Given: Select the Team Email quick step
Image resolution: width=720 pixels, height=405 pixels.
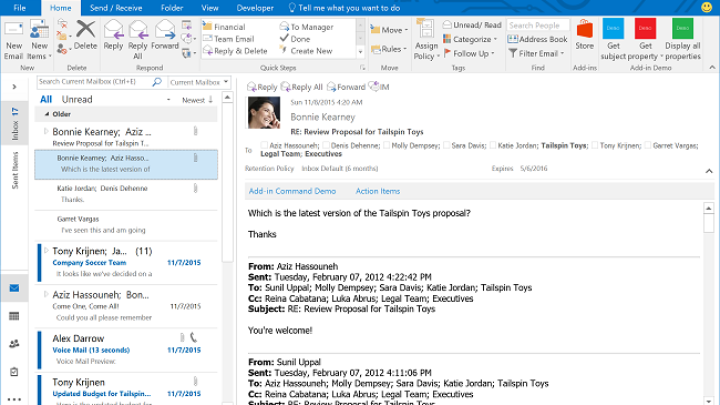Looking at the screenshot, I should point(229,39).
